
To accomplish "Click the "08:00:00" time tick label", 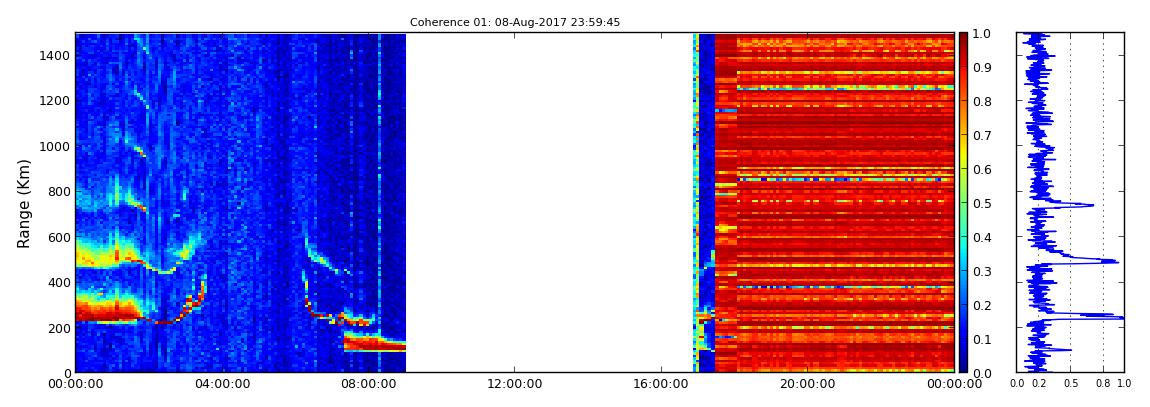I will (368, 384).
